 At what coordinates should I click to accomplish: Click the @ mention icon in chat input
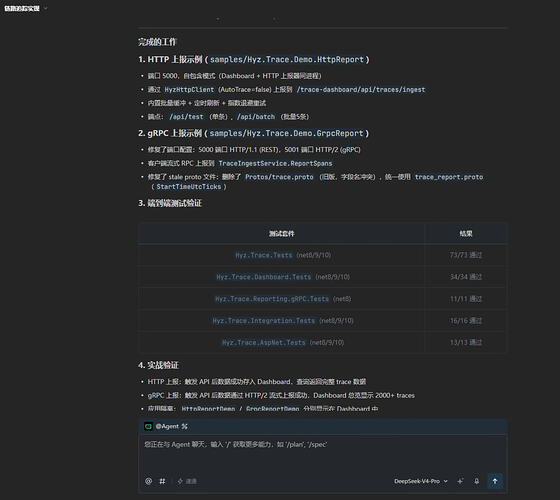point(149,481)
